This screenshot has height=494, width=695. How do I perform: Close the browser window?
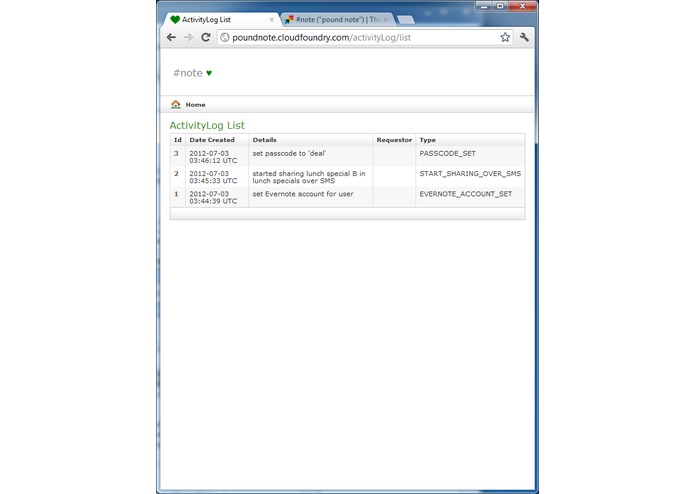click(522, 6)
